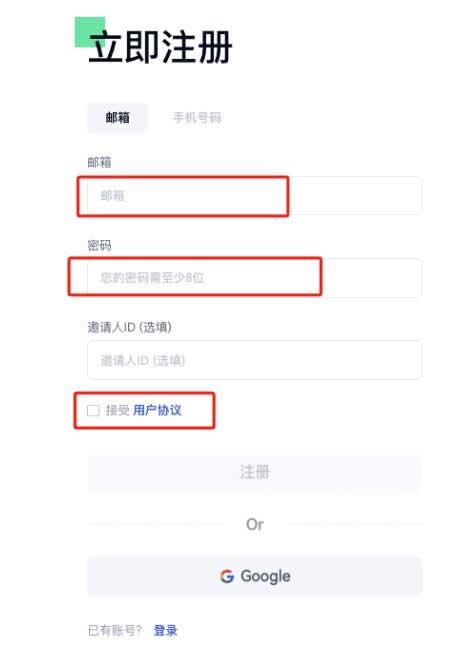The height and width of the screenshot is (651, 465).
Task: Click the 邀请人ID (选填) input box
Action: click(x=255, y=360)
